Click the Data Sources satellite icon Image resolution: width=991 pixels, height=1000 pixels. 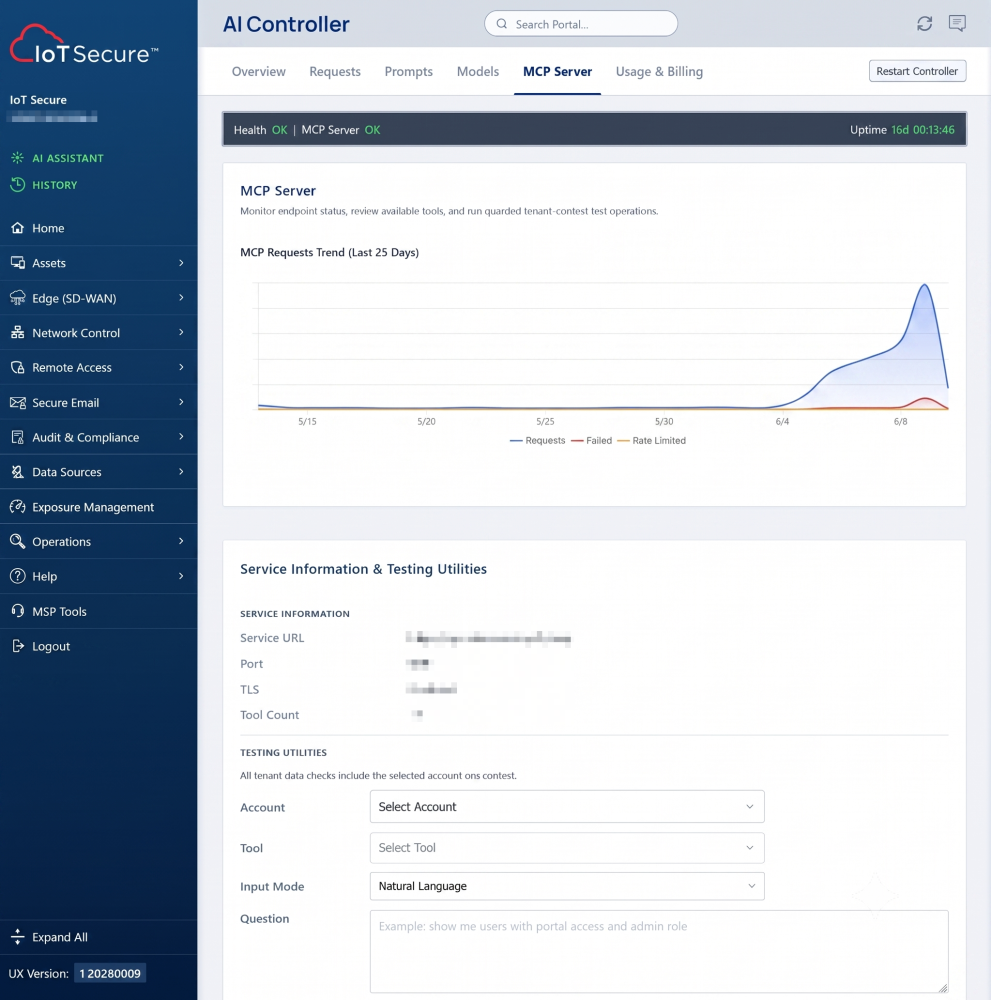(x=18, y=472)
